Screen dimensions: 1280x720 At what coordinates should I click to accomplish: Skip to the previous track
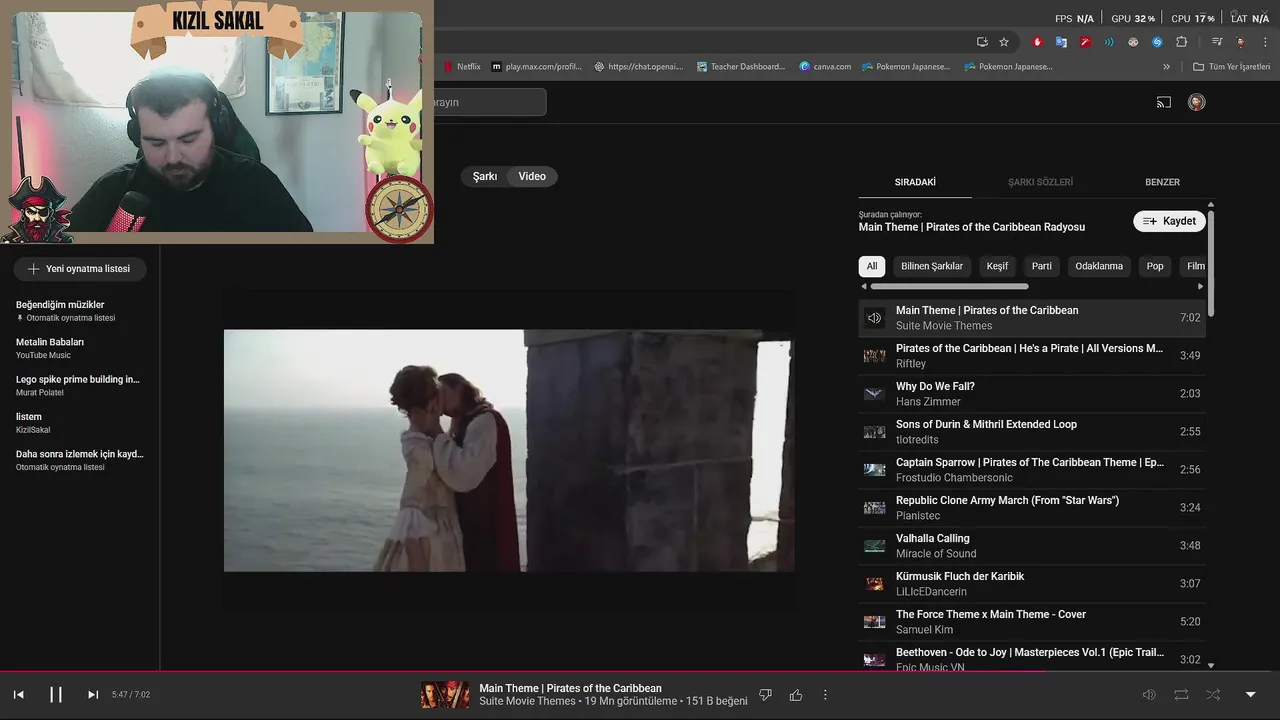click(18, 695)
